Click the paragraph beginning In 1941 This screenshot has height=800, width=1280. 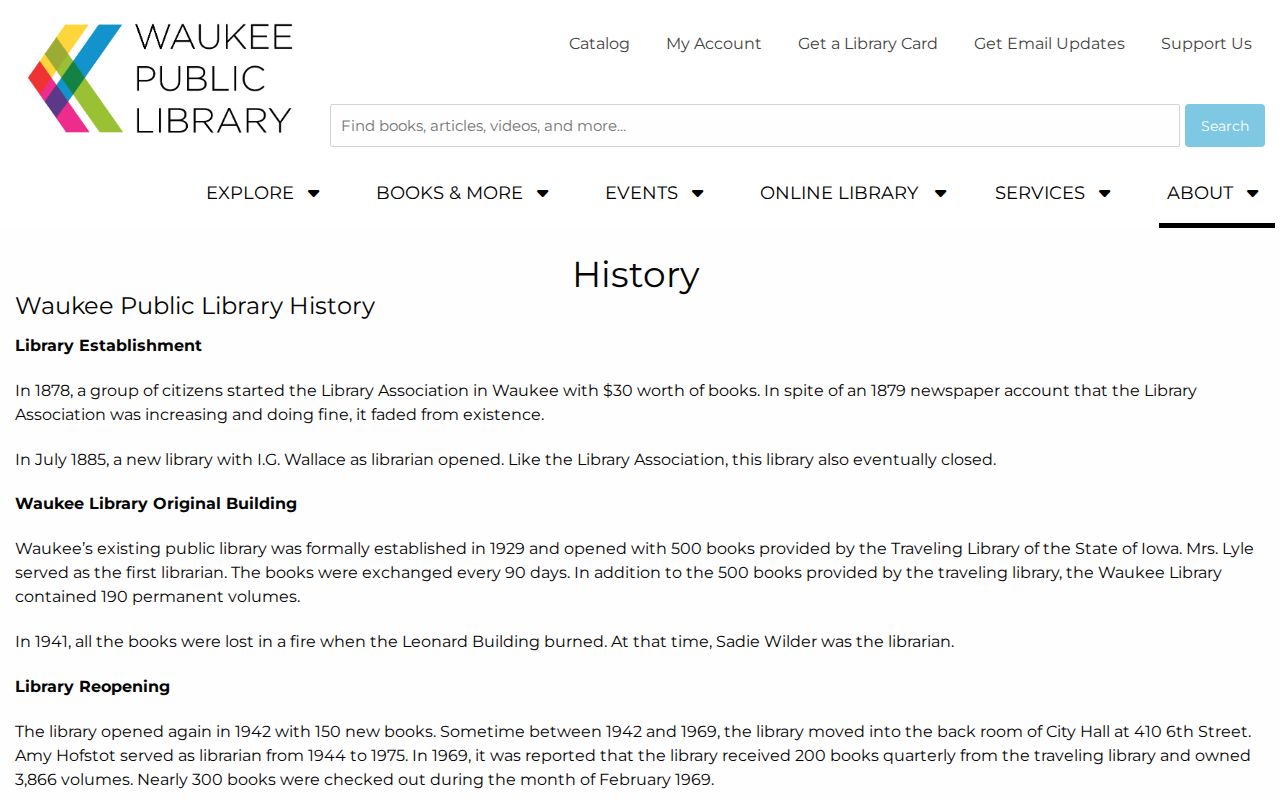click(x=484, y=642)
